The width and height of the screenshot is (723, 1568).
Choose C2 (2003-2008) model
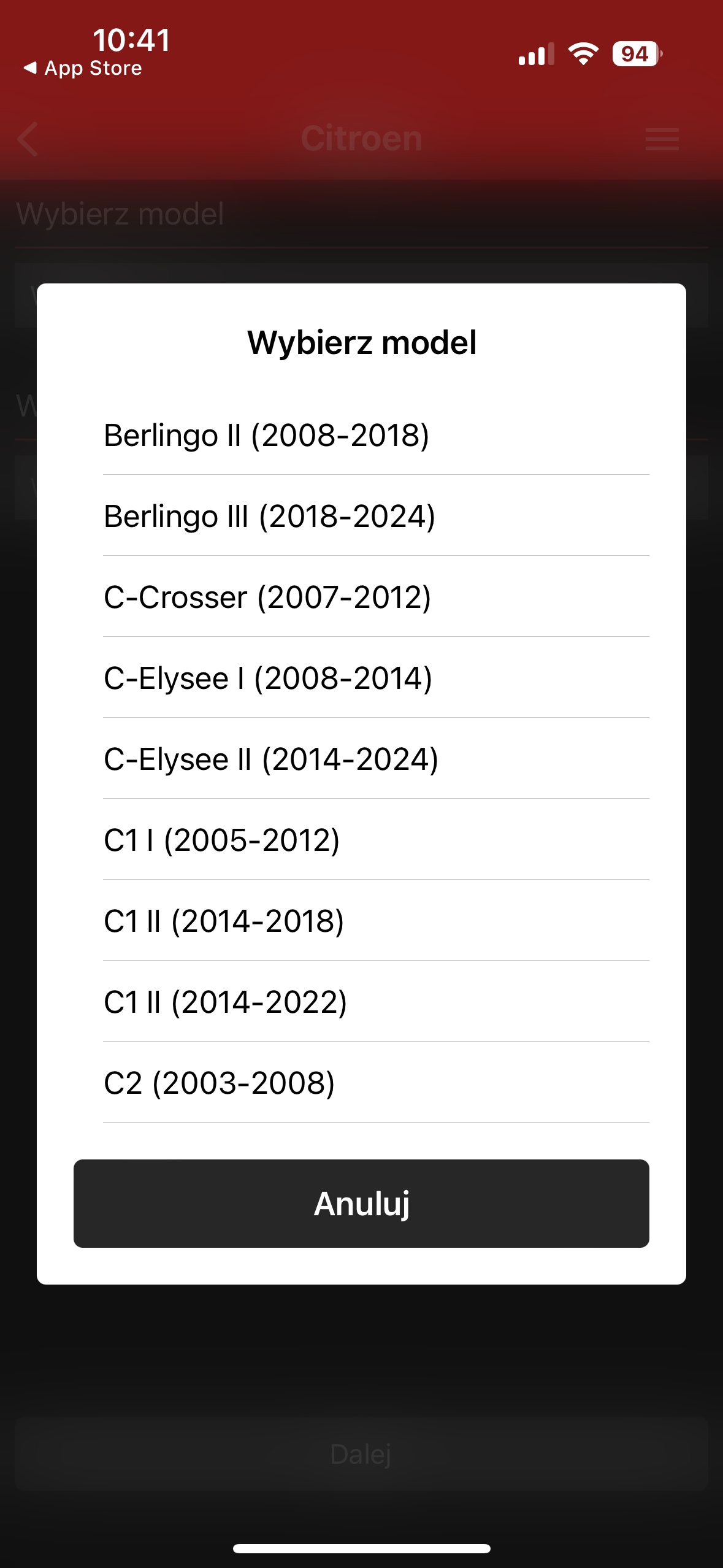[219, 1083]
